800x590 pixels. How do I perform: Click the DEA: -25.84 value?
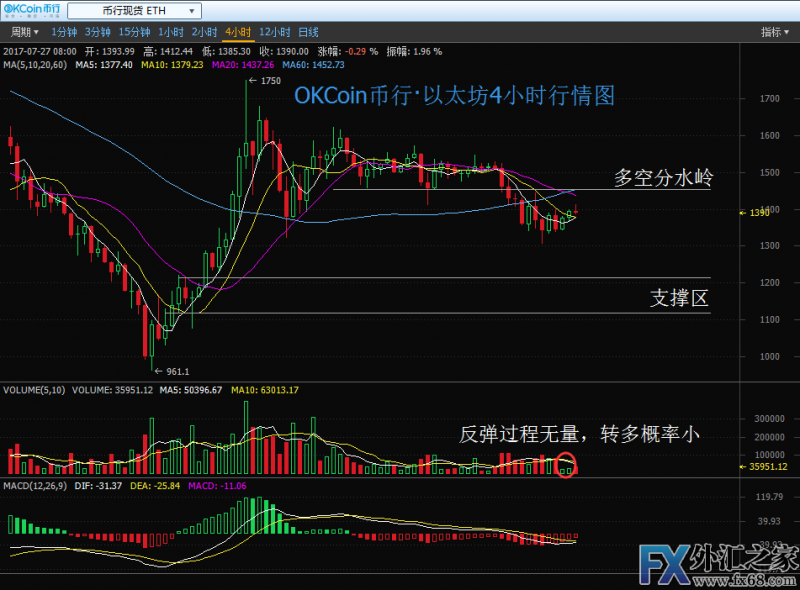155,486
